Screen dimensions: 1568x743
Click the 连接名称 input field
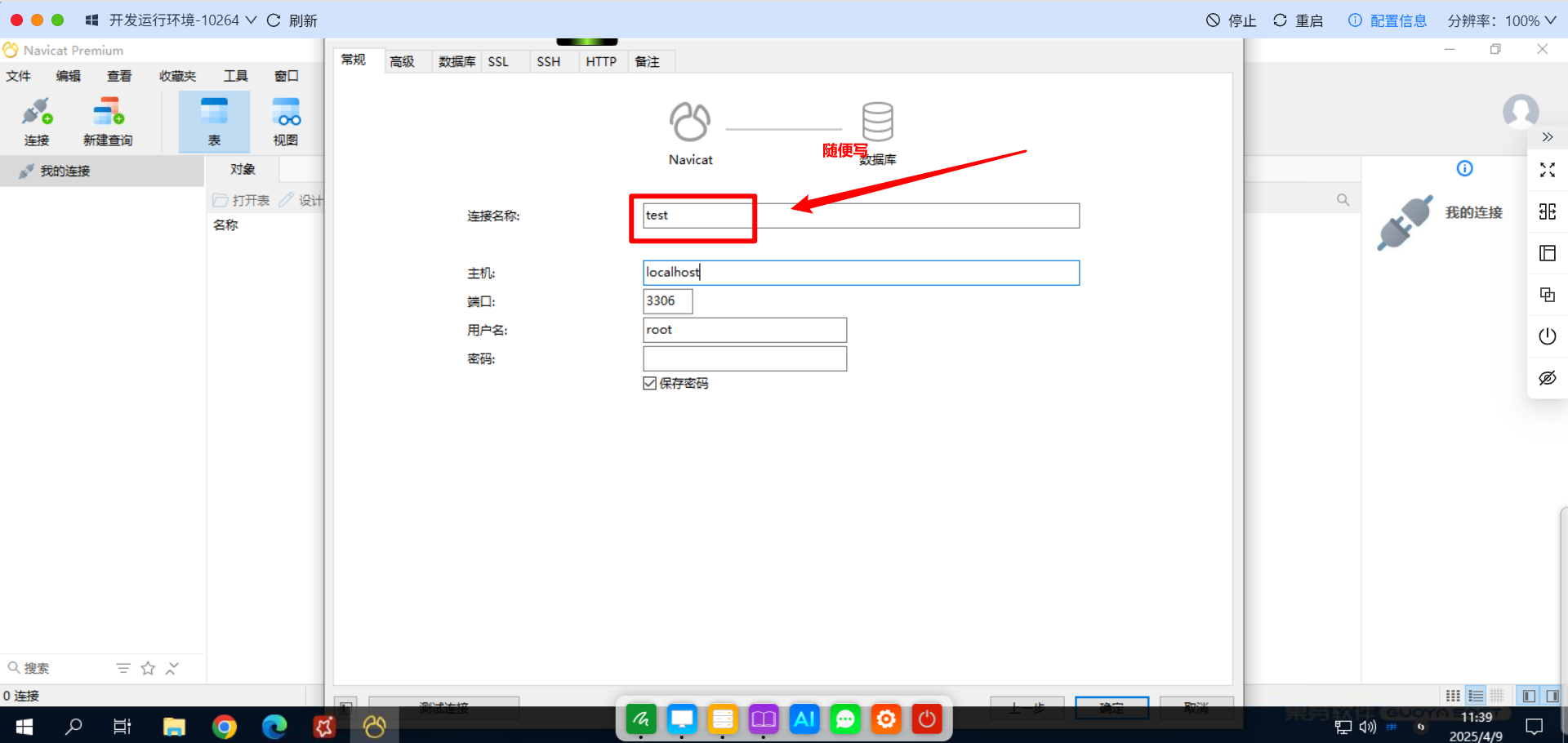(861, 216)
